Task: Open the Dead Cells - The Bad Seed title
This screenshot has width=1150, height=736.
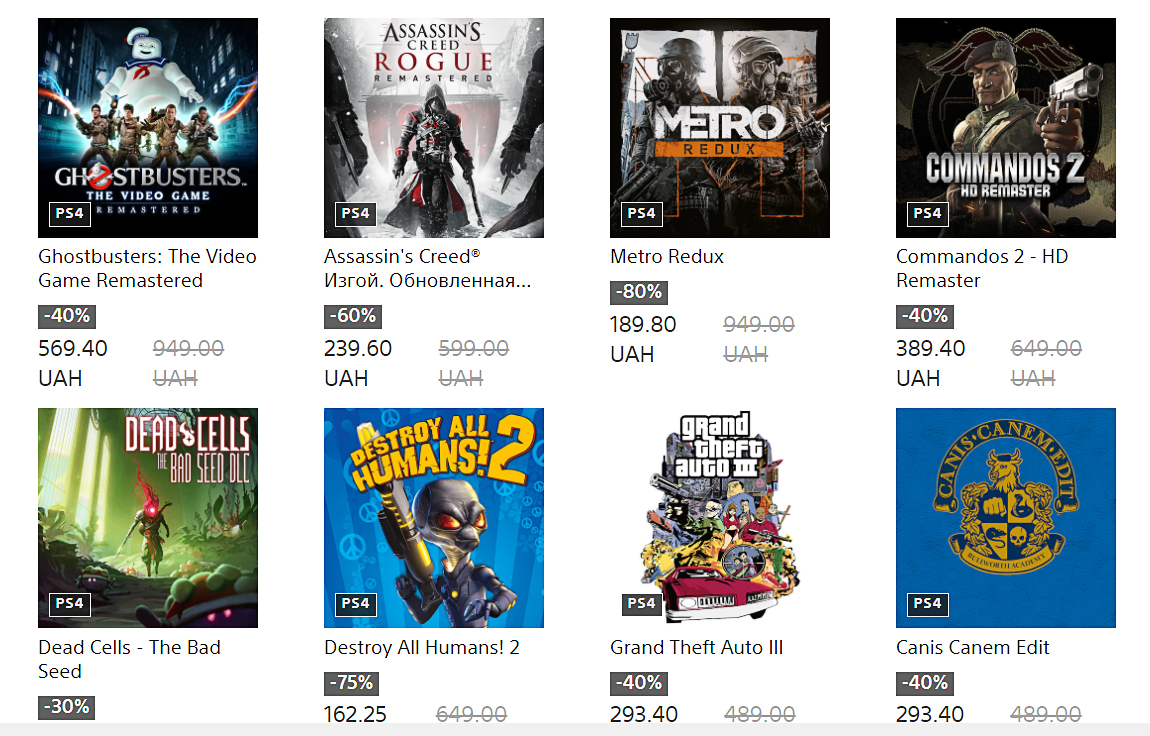Action: (x=129, y=659)
